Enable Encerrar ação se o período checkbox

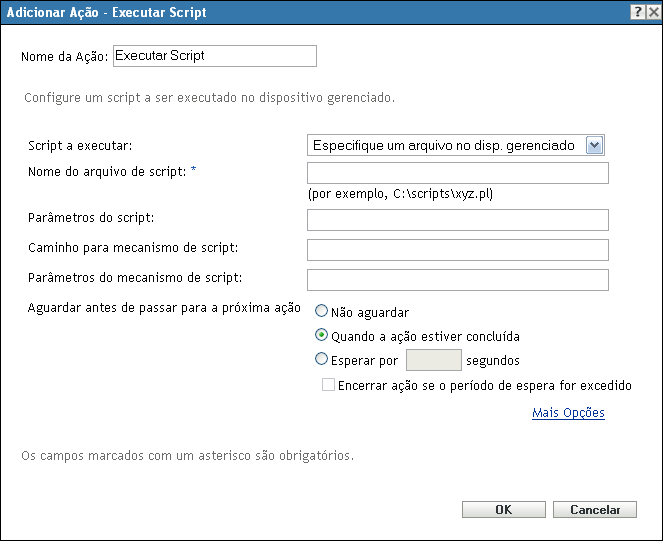[328, 385]
